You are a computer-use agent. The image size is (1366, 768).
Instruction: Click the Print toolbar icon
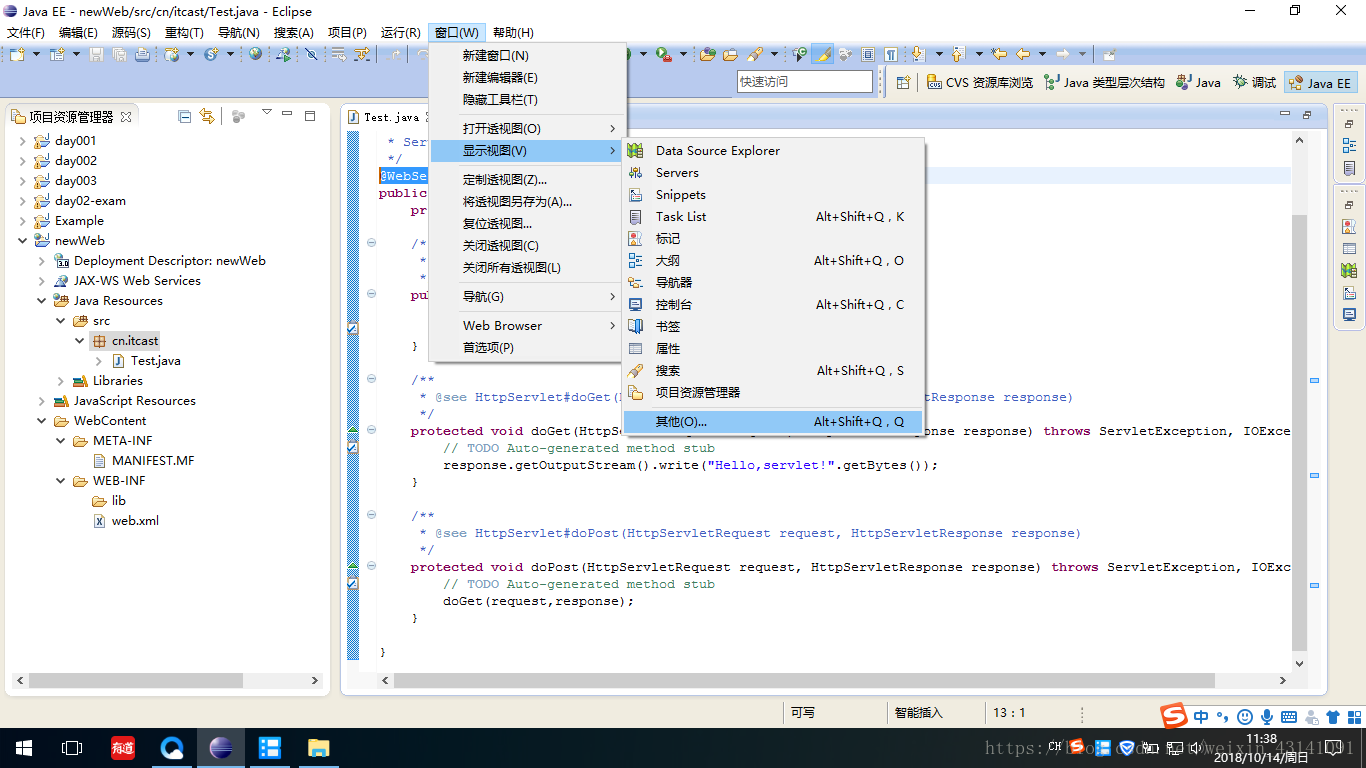tap(143, 54)
